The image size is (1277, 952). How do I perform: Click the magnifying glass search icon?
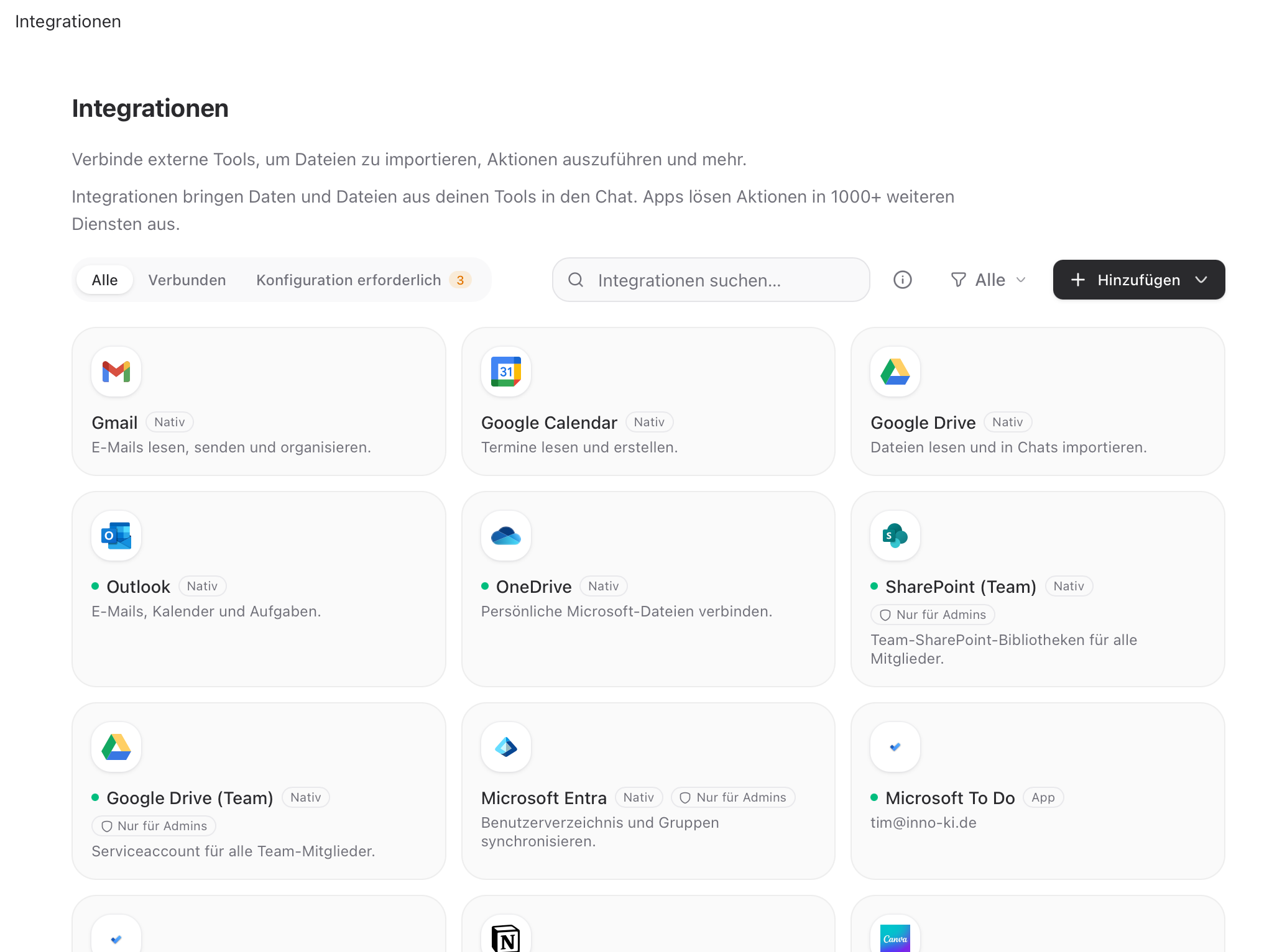coord(576,280)
